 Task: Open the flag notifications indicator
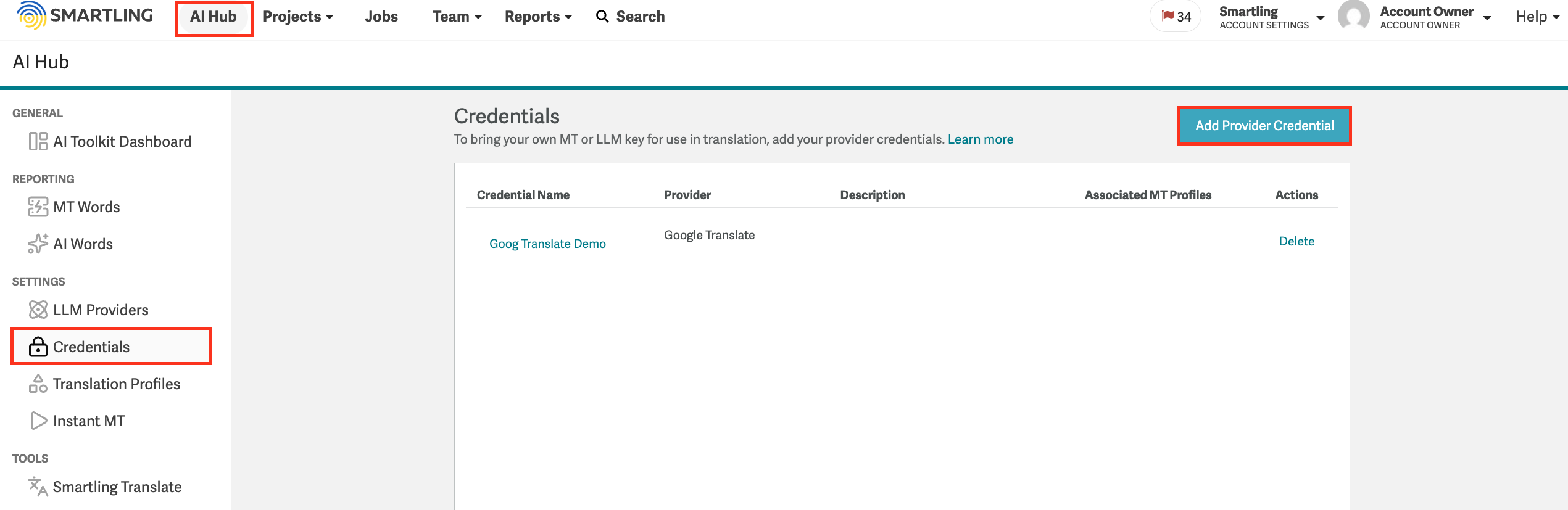[1174, 17]
